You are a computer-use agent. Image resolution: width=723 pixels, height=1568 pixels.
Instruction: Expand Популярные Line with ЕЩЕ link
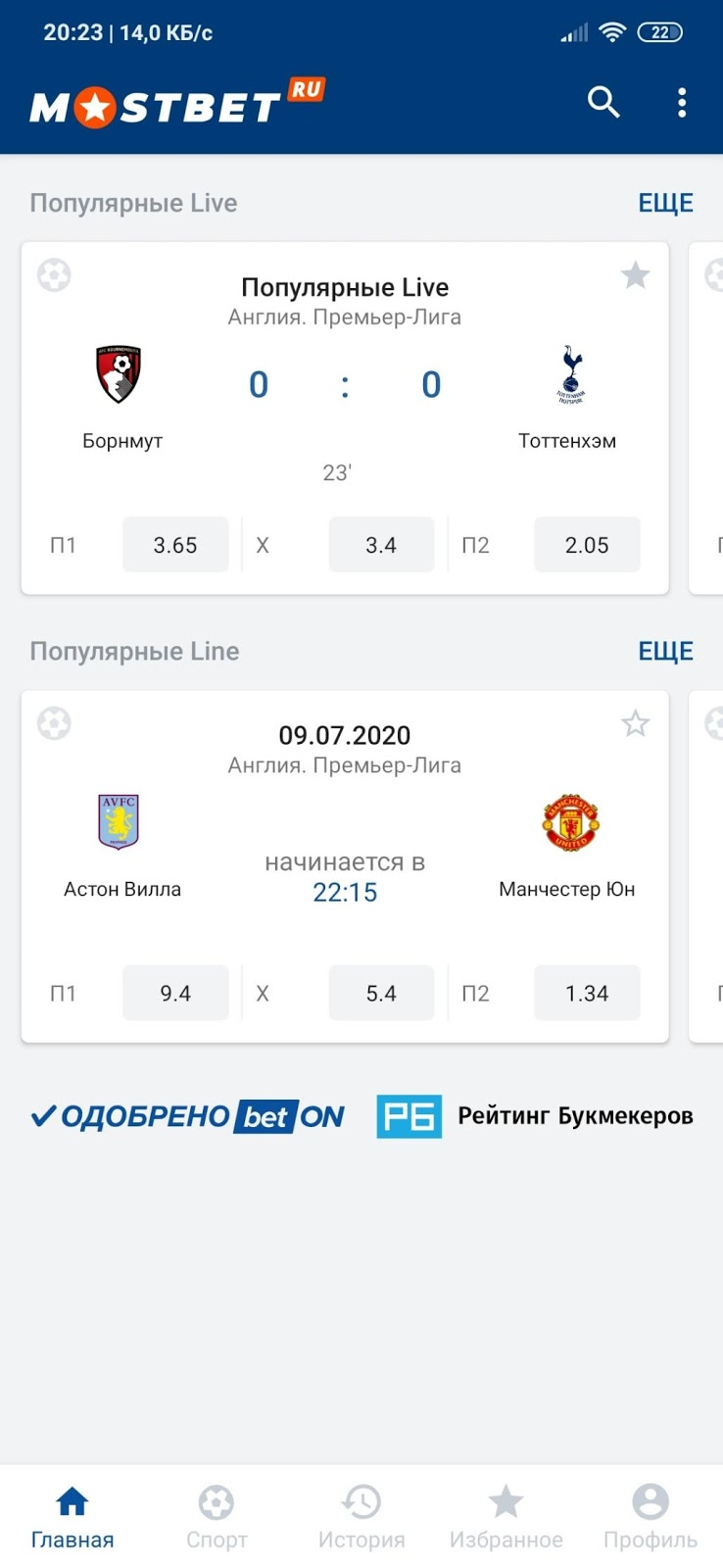click(x=665, y=651)
